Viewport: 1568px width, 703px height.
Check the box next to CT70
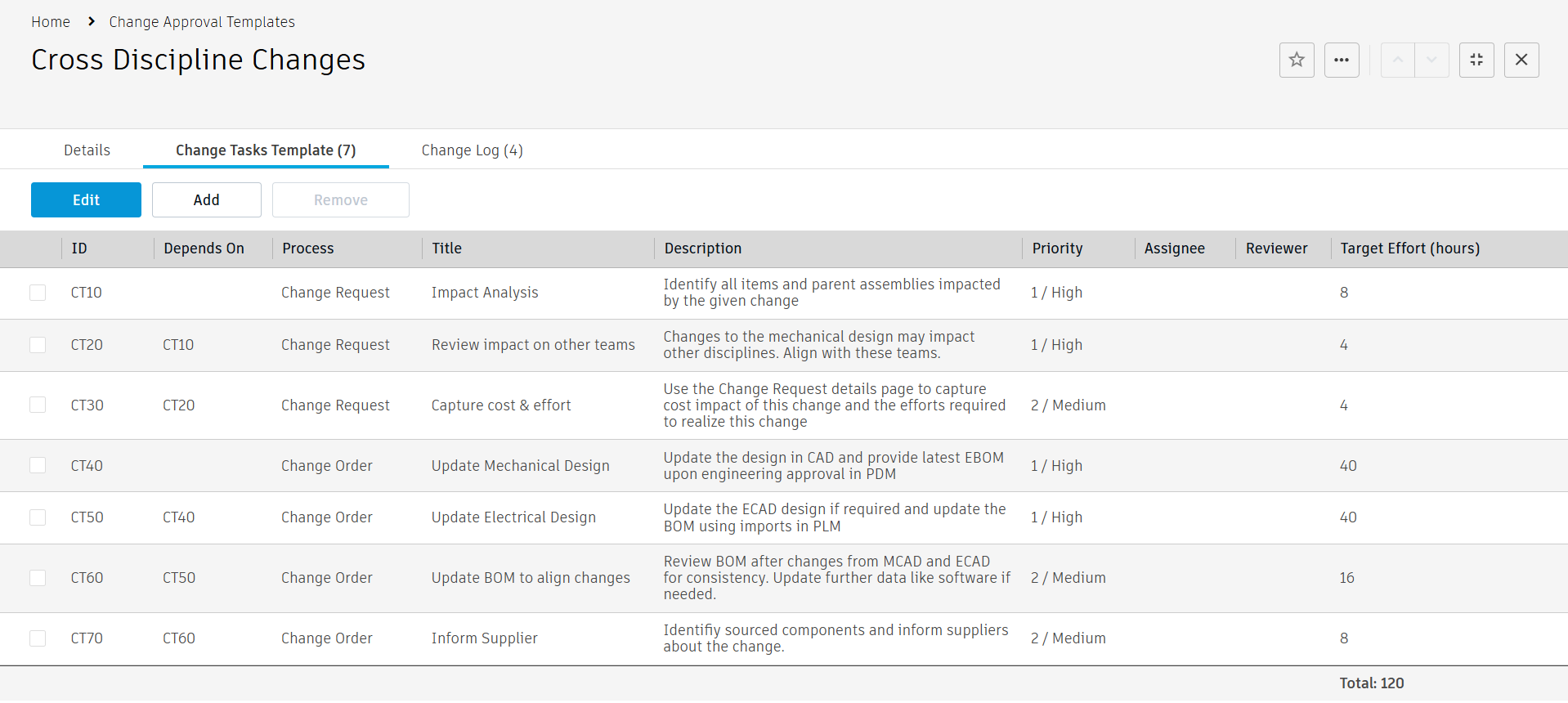(38, 638)
